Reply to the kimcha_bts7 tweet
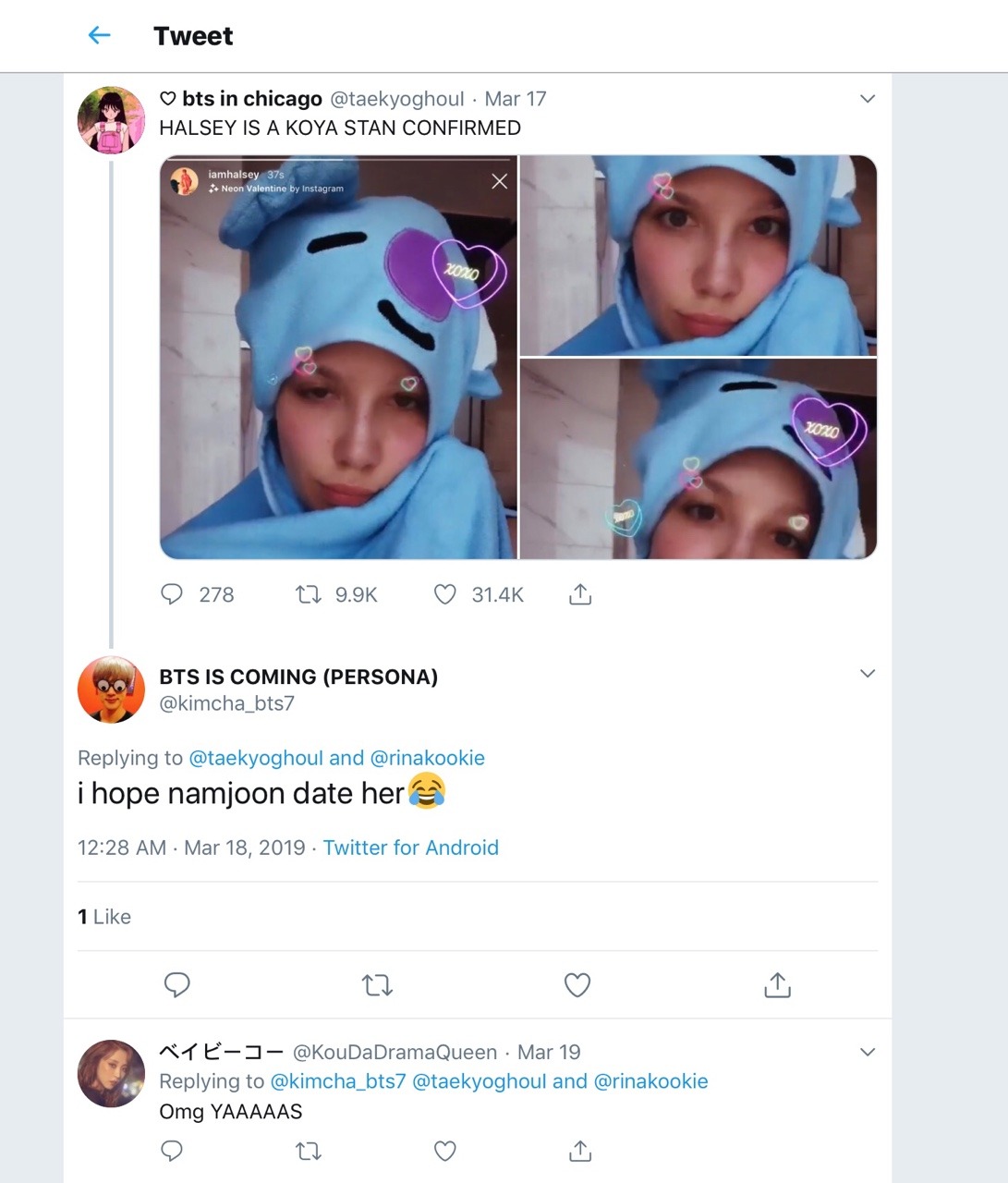The image size is (1008, 1183). (176, 985)
